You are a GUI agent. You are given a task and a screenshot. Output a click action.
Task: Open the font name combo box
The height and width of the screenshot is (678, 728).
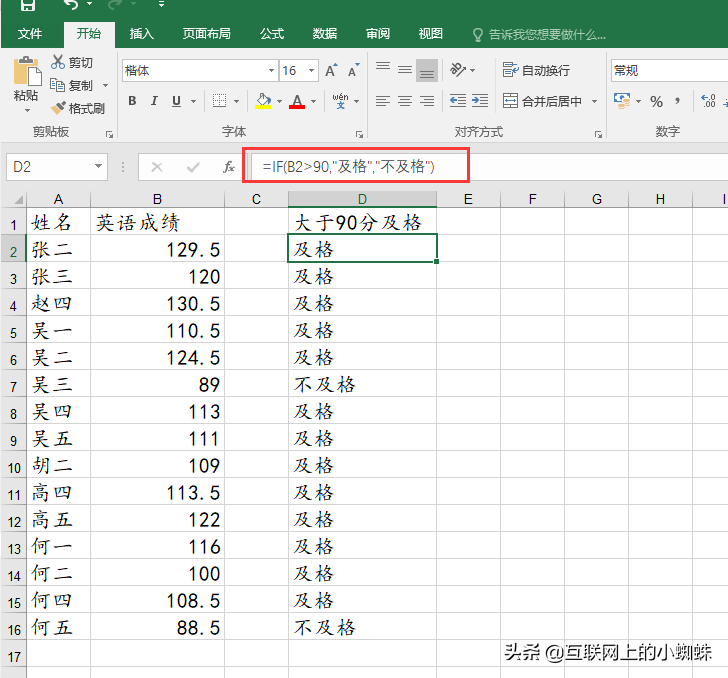[x=200, y=71]
